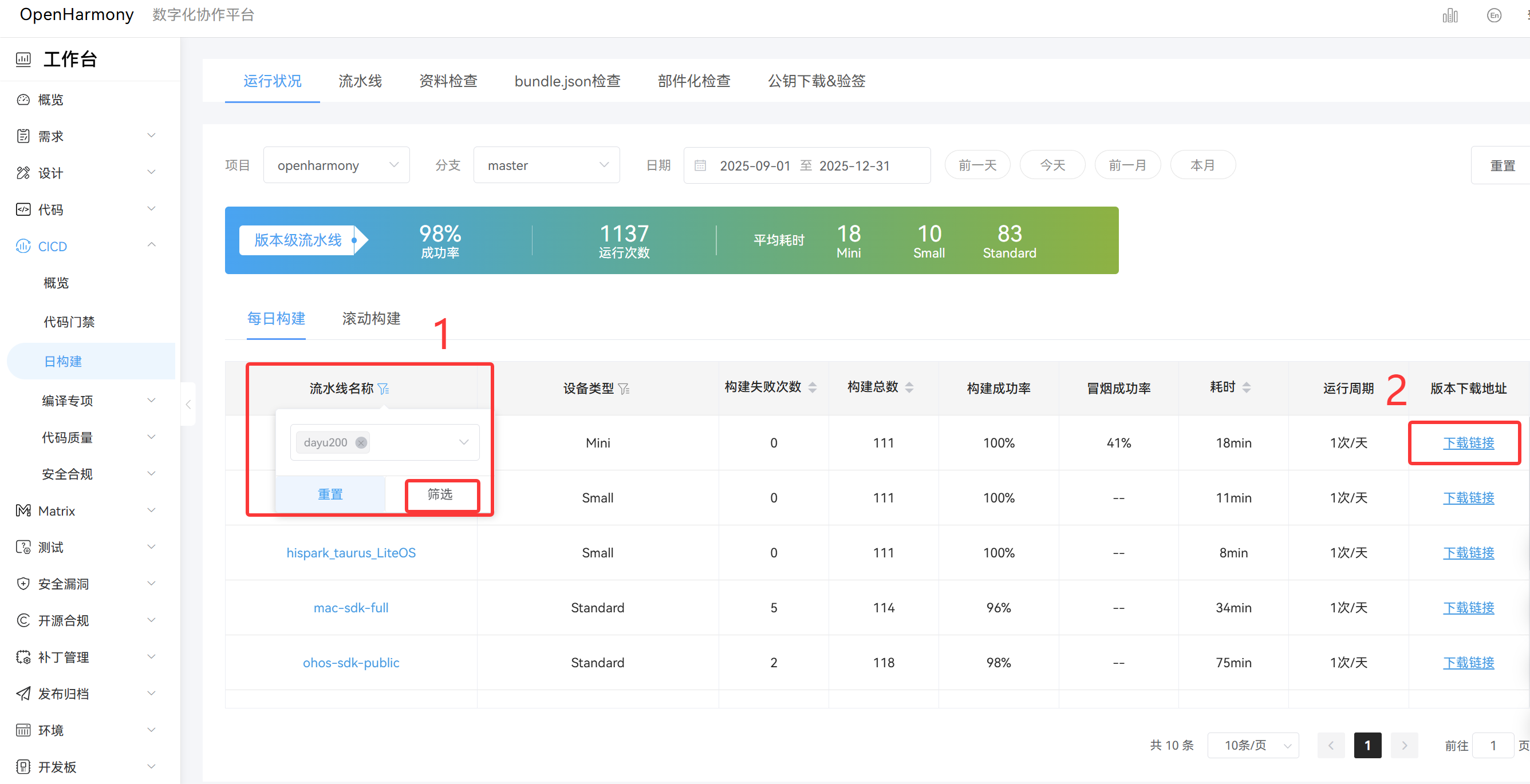
Task: Switch to the 流水线 tab
Action: [x=360, y=81]
